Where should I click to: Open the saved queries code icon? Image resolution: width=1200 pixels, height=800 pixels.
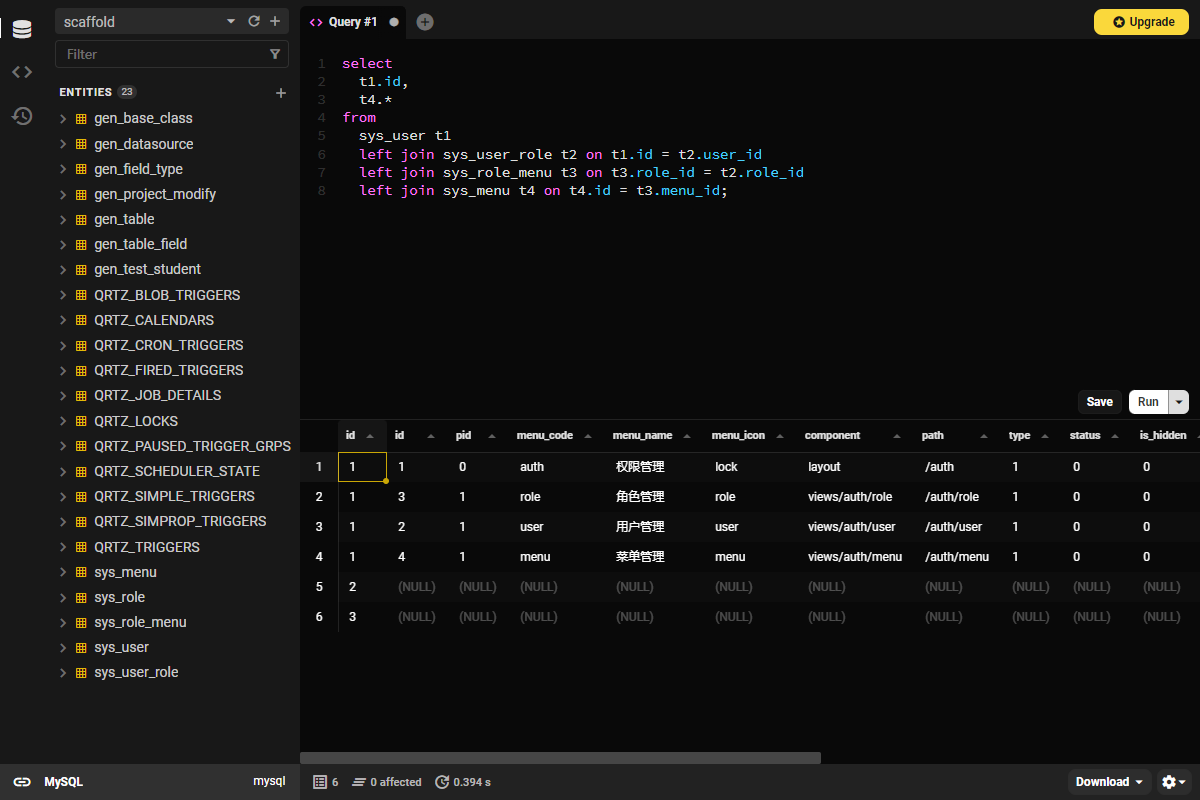(22, 72)
